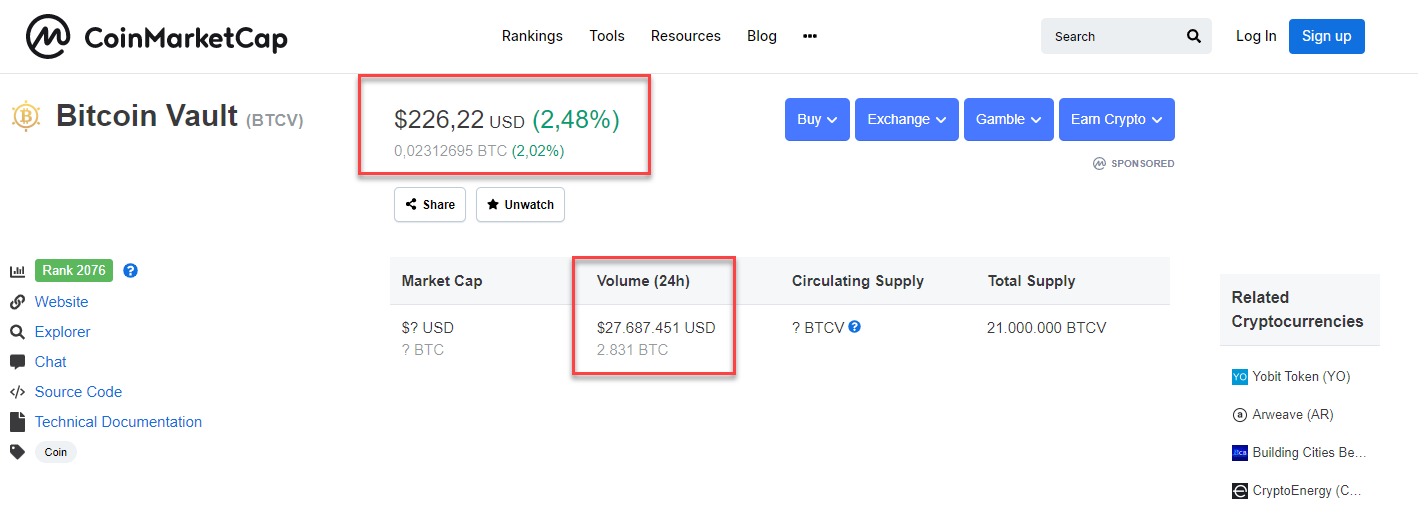
Task: Click Log In
Action: (x=1256, y=36)
